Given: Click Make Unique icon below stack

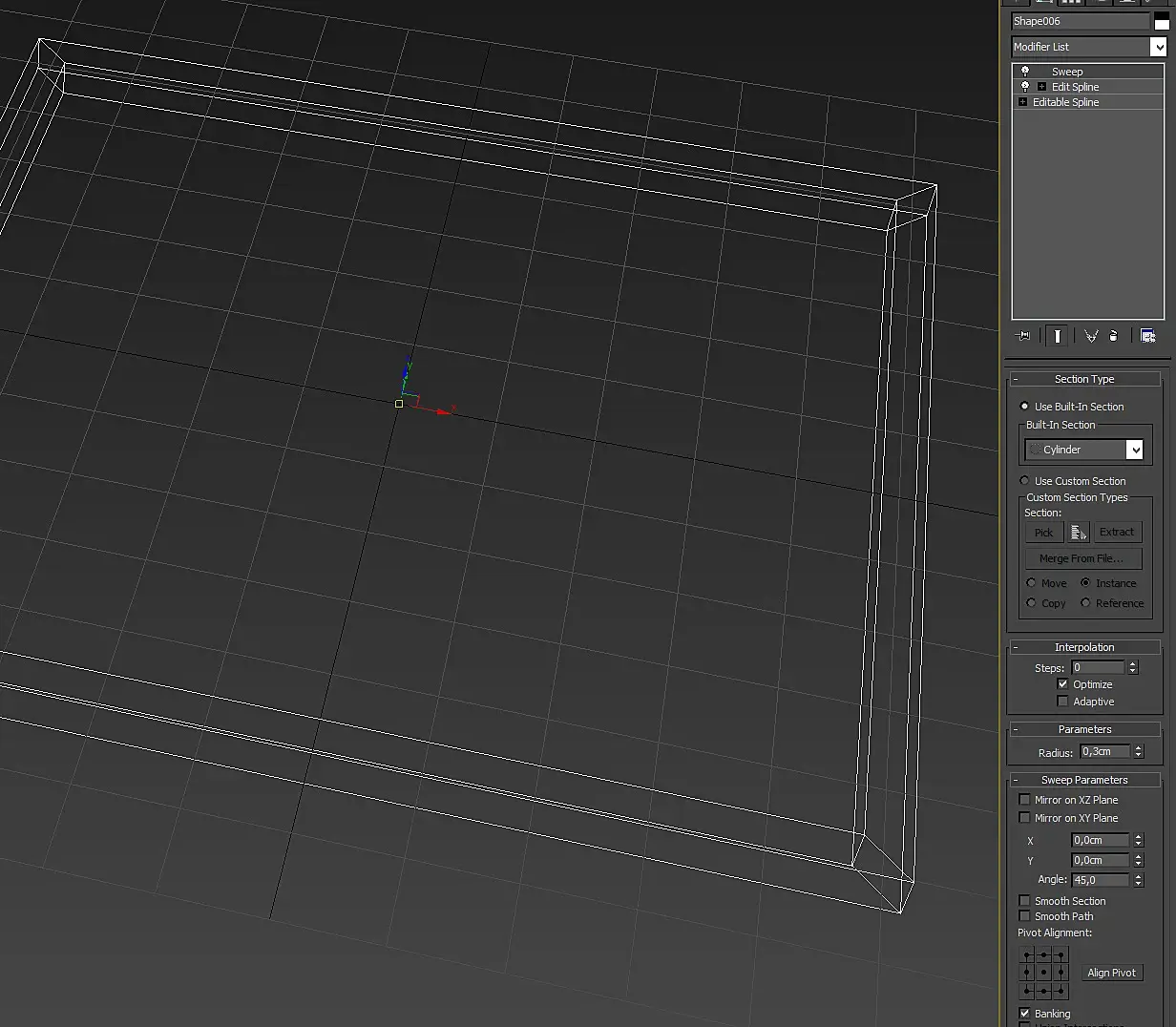Looking at the screenshot, I should 1091,336.
